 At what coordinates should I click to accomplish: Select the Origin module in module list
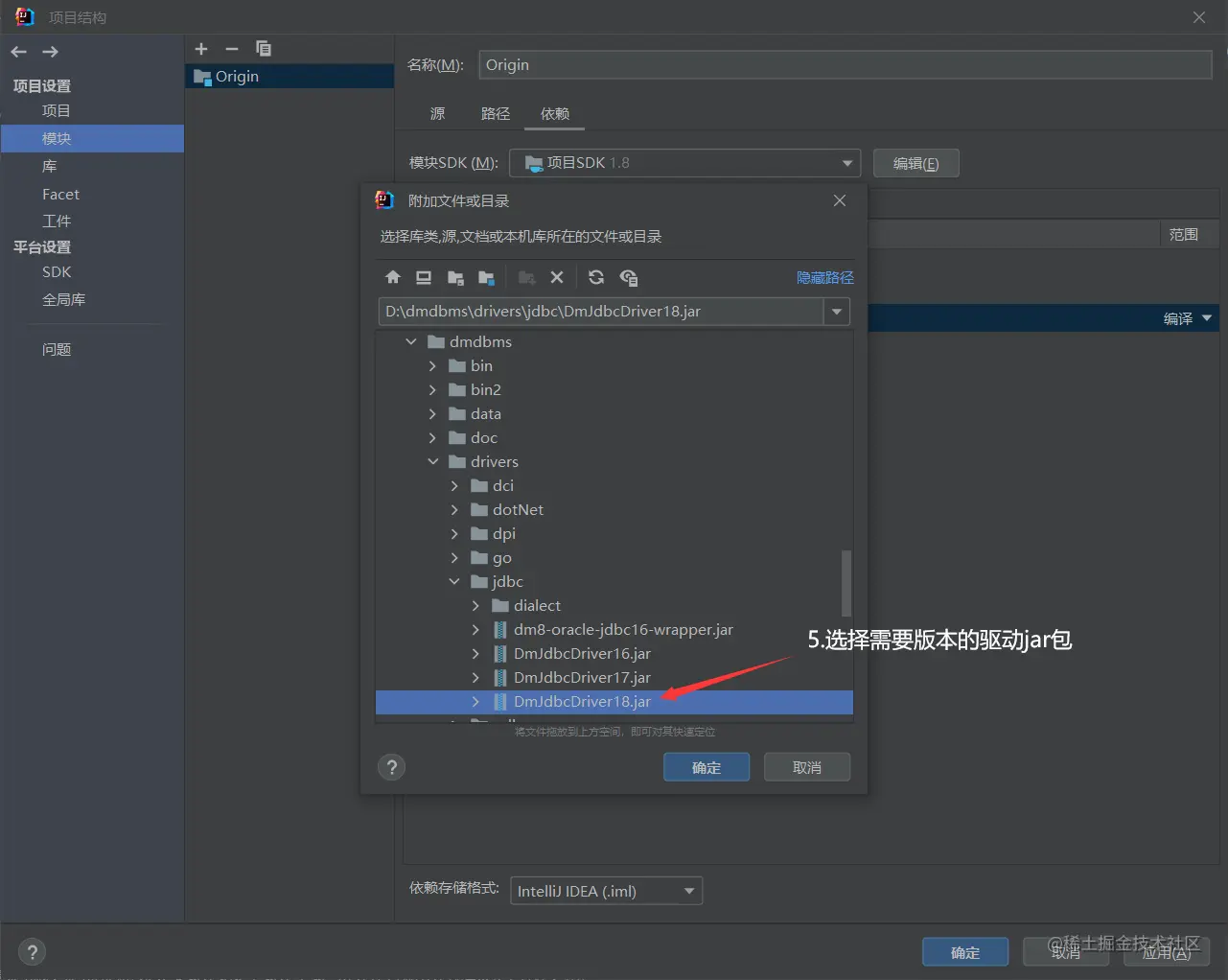click(290, 77)
